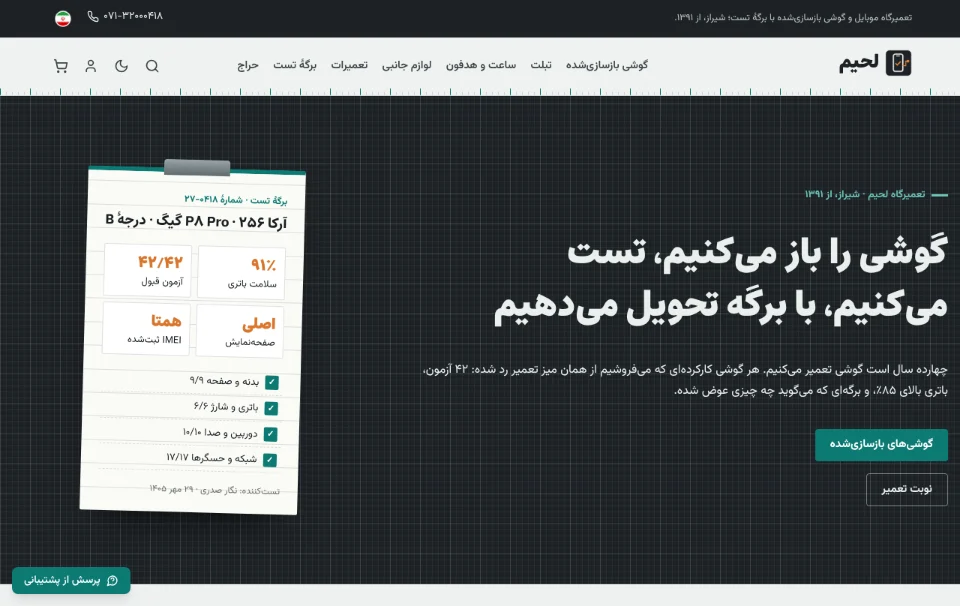This screenshot has height=606, width=960.
Task: Click the تست‌کننده: نگار صدری footer text
Action: pos(214,490)
